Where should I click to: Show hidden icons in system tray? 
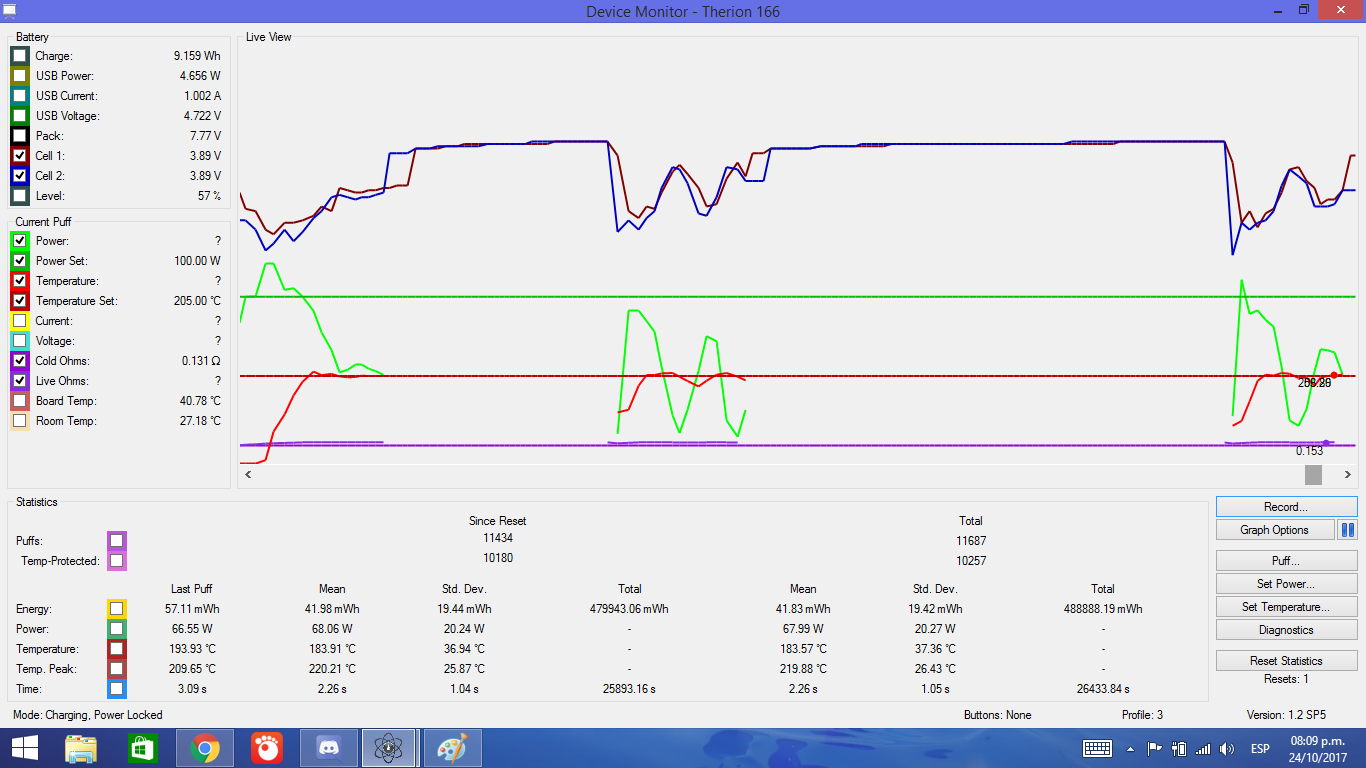tap(1131, 748)
